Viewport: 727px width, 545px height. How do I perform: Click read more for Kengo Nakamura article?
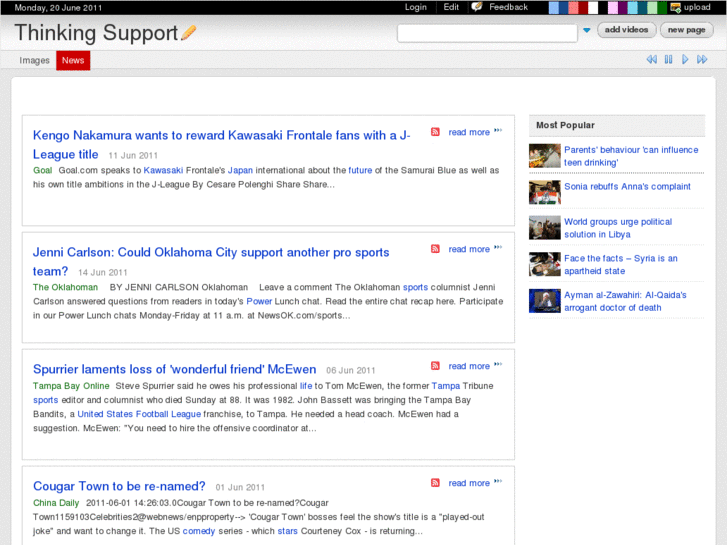pyautogui.click(x=469, y=132)
